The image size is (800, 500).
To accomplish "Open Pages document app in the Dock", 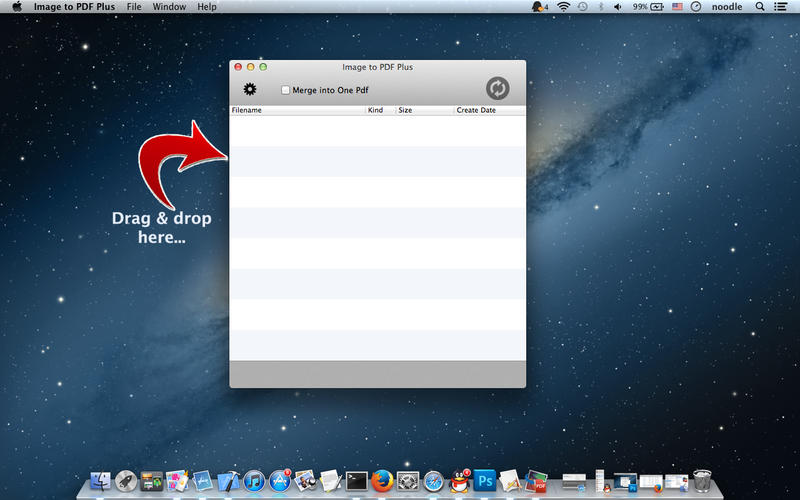I will coord(510,481).
